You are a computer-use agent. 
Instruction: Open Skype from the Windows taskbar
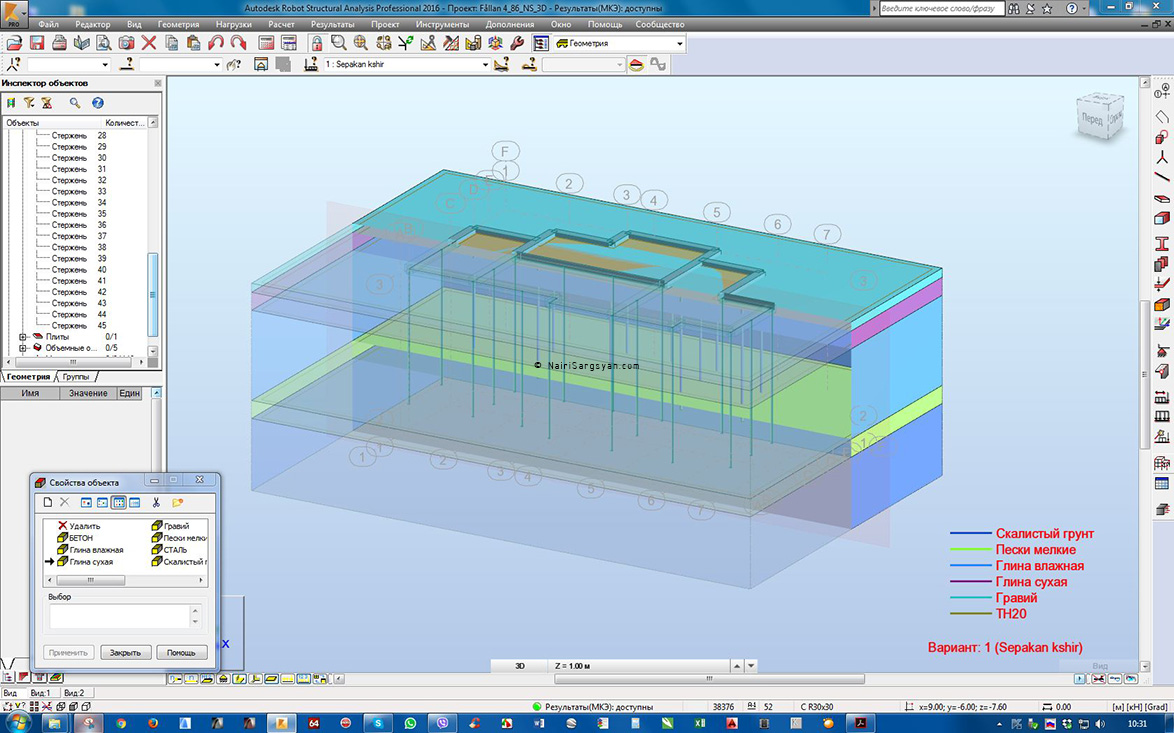click(378, 723)
